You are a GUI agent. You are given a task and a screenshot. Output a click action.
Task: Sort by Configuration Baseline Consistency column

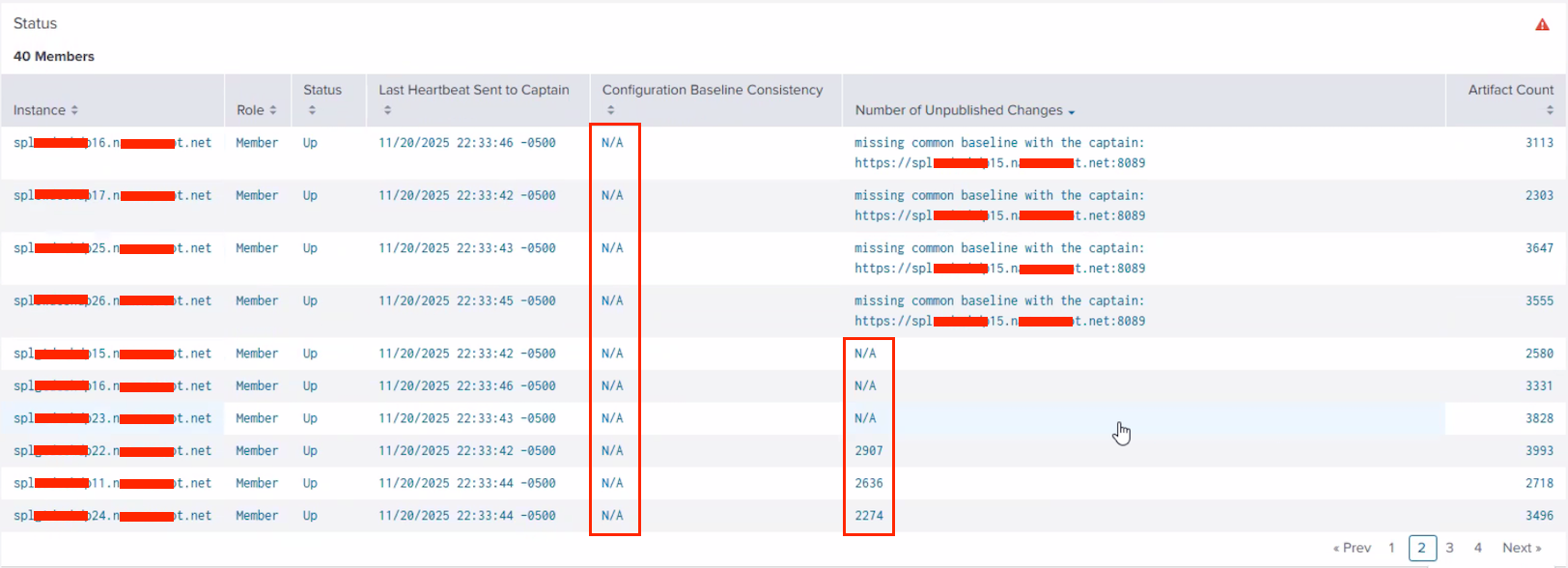(610, 110)
